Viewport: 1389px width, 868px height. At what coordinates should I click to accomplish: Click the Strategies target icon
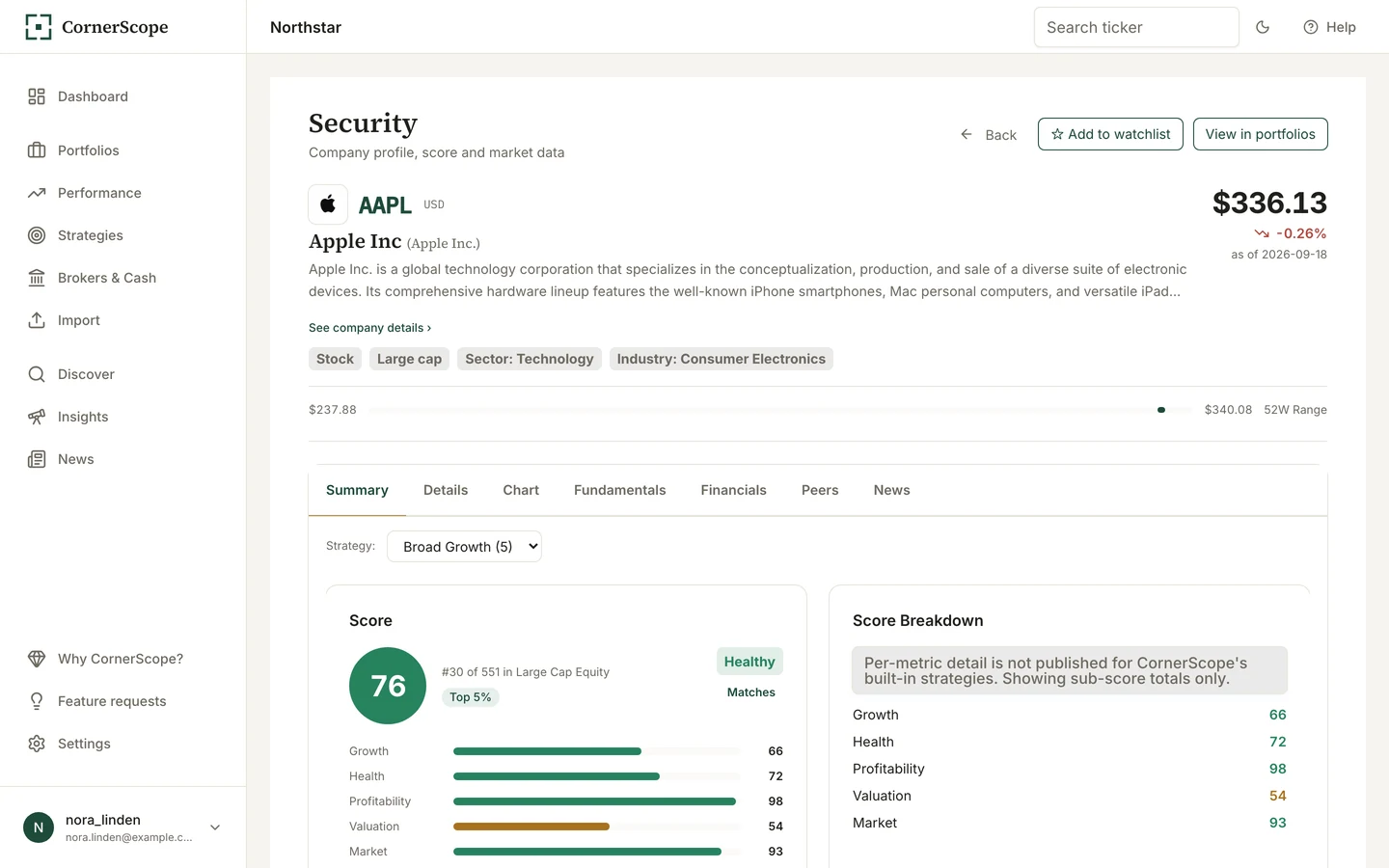37,235
